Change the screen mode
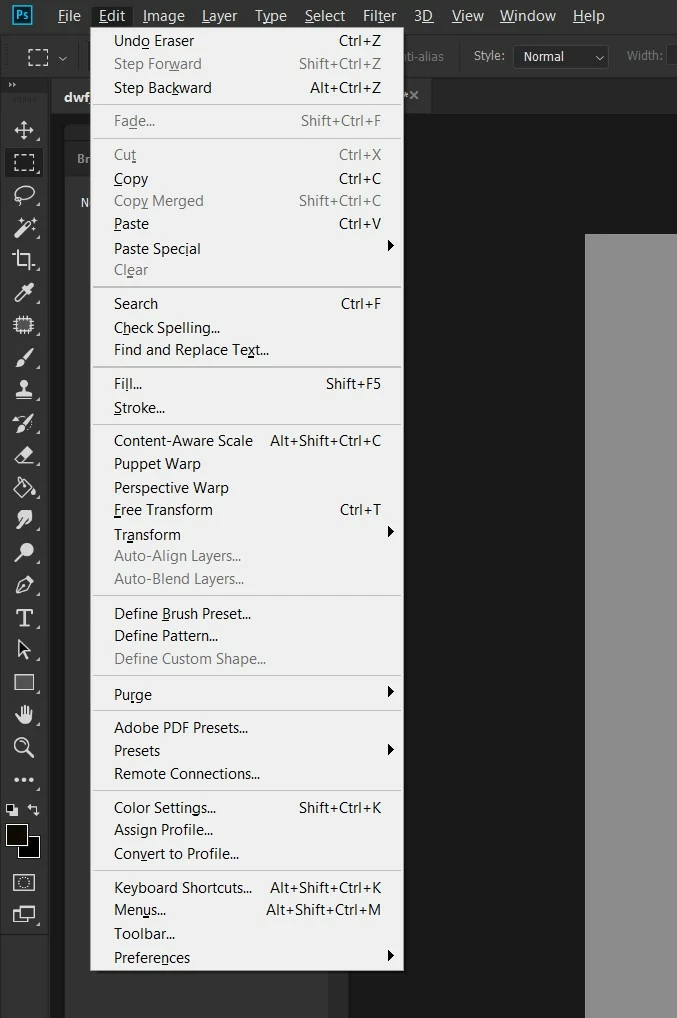Image resolution: width=677 pixels, height=1018 pixels. (x=24, y=914)
